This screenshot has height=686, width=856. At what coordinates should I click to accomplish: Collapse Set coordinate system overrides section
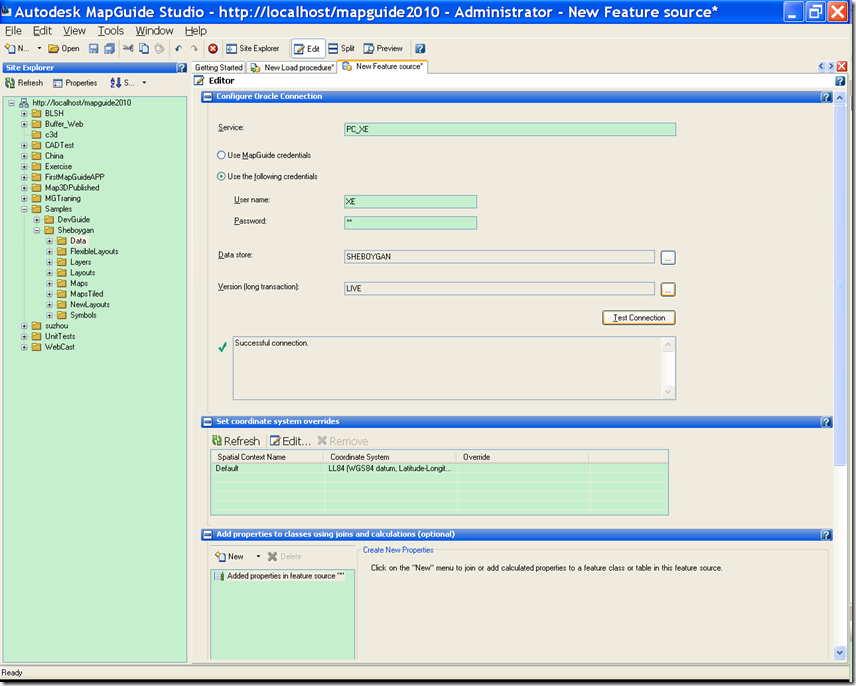pyautogui.click(x=207, y=422)
